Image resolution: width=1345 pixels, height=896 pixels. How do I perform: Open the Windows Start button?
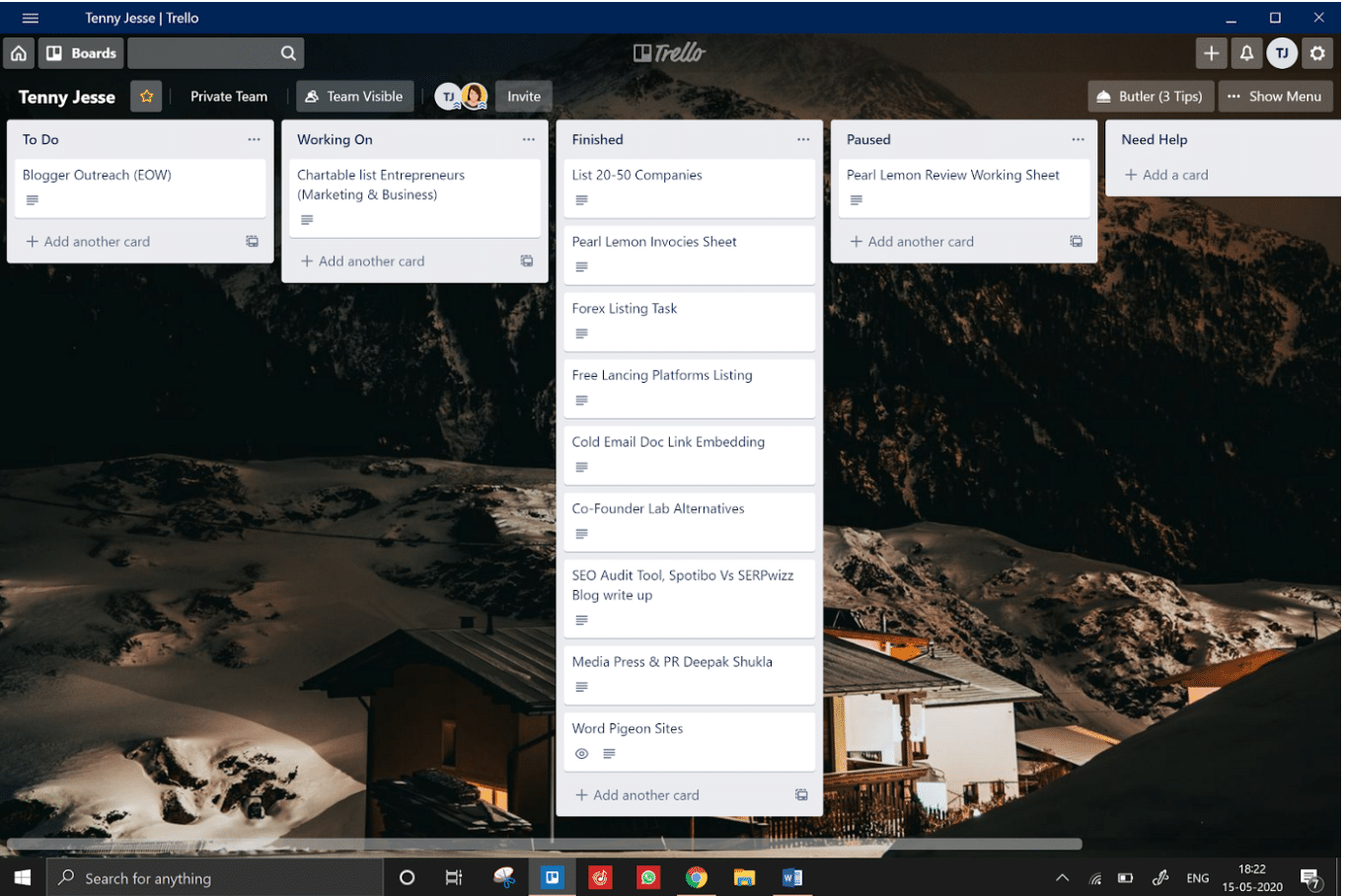(23, 877)
